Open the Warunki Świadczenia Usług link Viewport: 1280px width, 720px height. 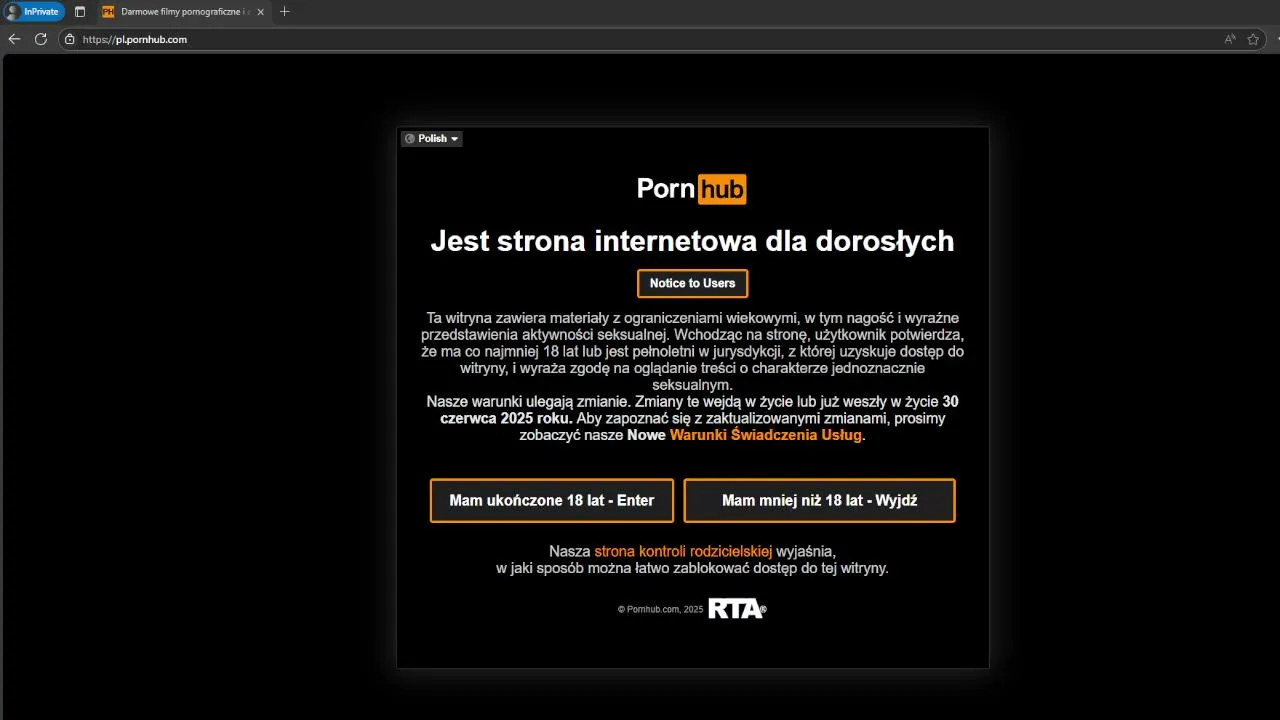coord(765,435)
